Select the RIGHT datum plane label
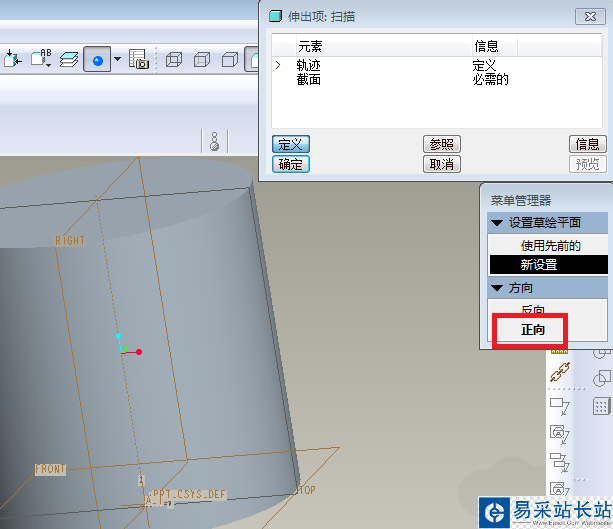This screenshot has height=529, width=613. [x=70, y=240]
